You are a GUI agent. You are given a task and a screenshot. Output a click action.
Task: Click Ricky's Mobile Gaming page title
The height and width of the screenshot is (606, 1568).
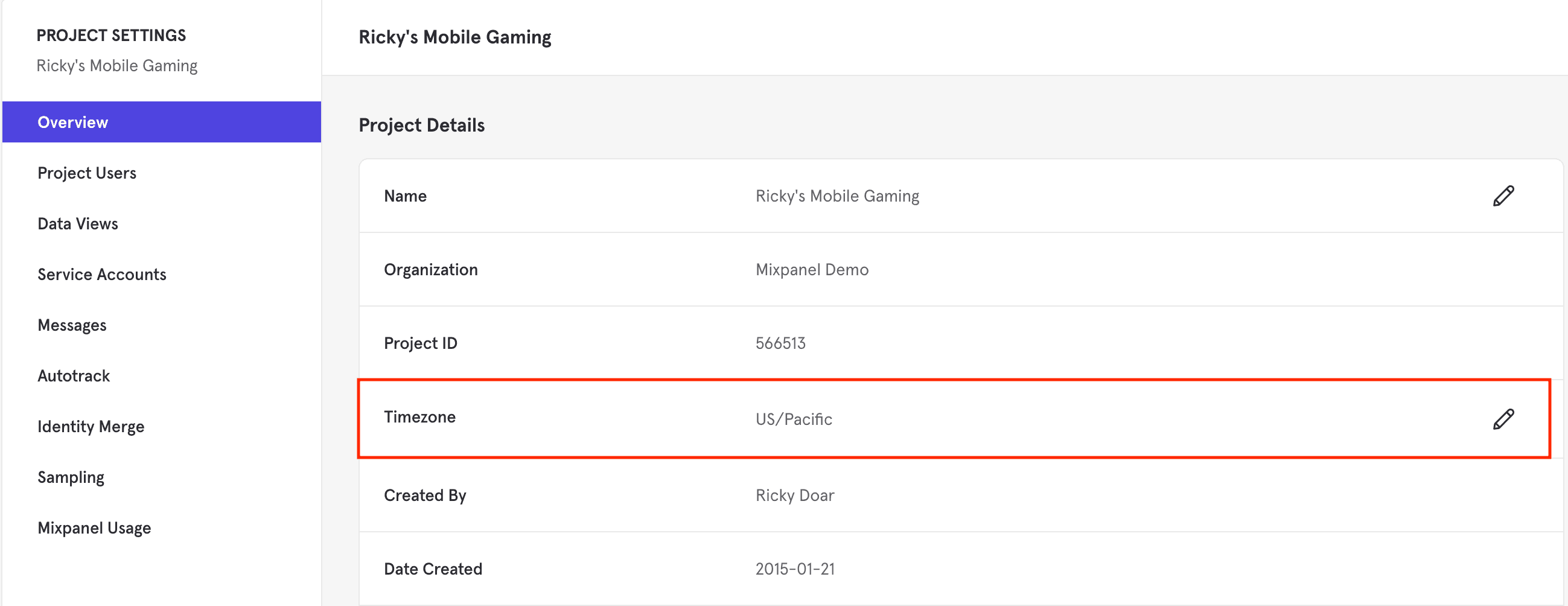pos(454,37)
